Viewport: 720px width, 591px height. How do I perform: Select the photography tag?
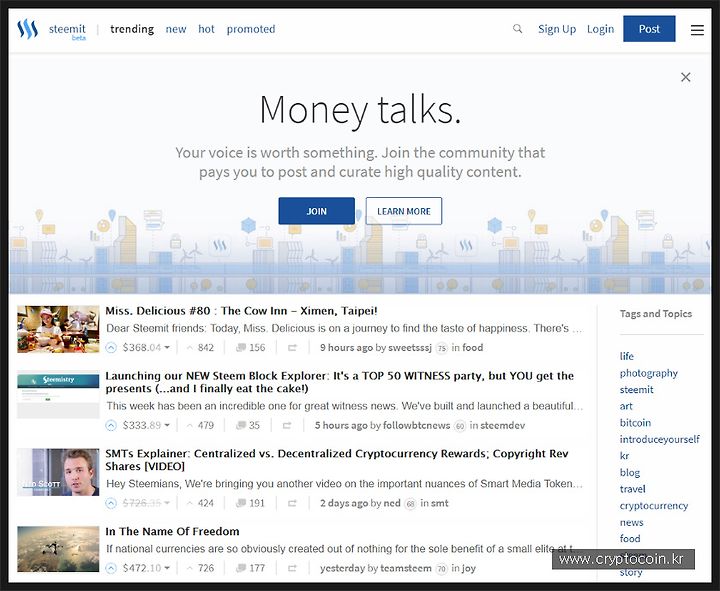[x=648, y=373]
